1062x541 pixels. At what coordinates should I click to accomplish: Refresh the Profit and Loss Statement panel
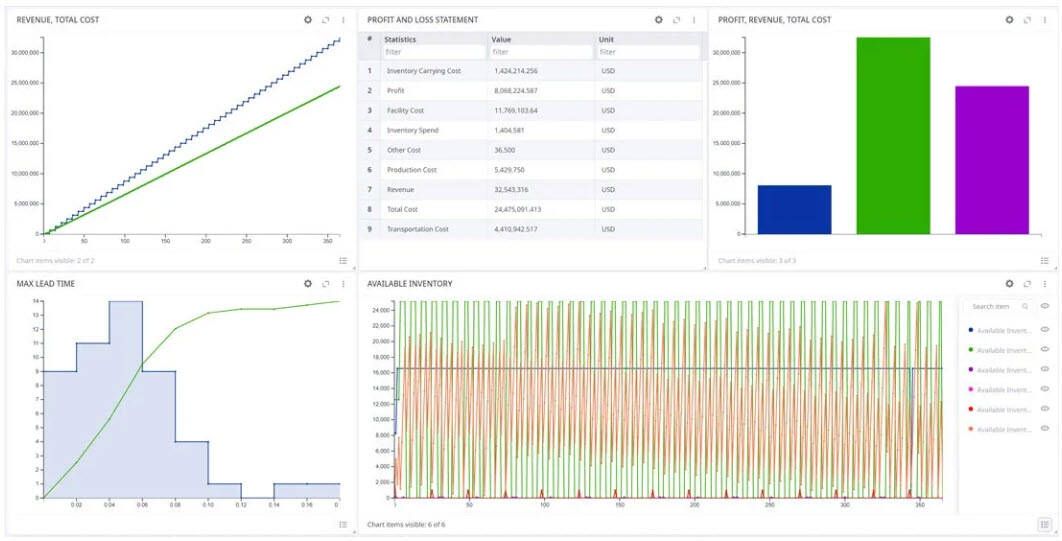(x=676, y=20)
